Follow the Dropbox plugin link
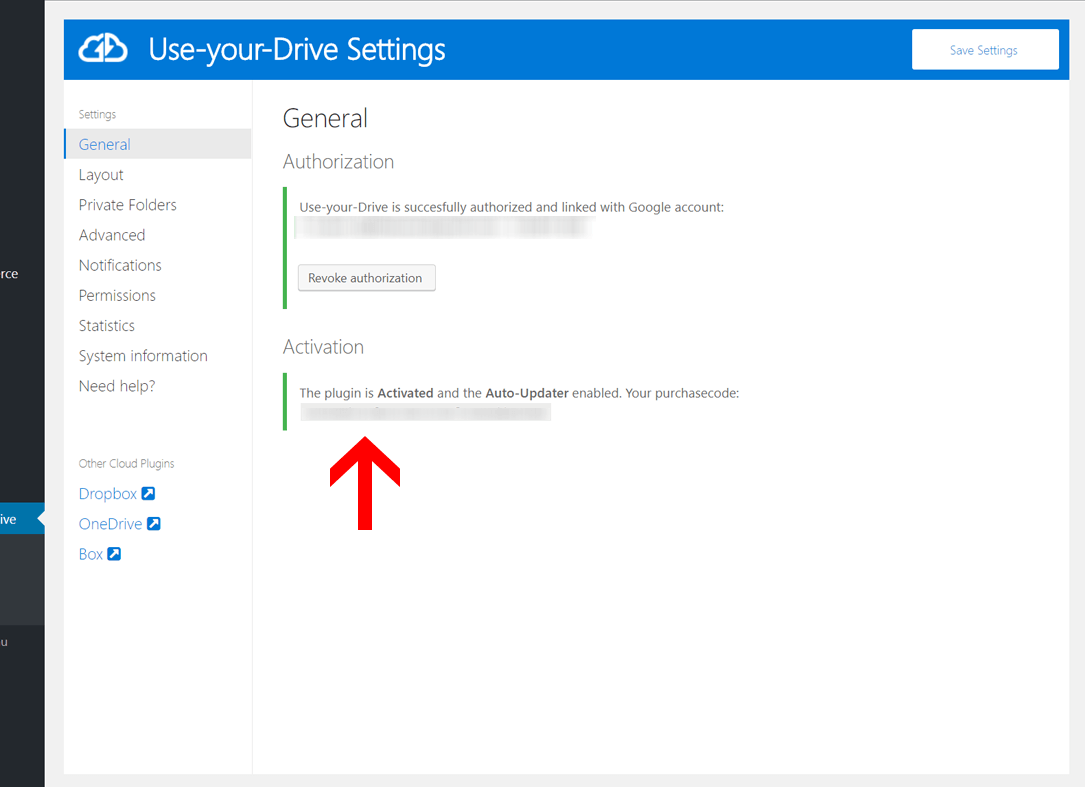 coord(108,494)
